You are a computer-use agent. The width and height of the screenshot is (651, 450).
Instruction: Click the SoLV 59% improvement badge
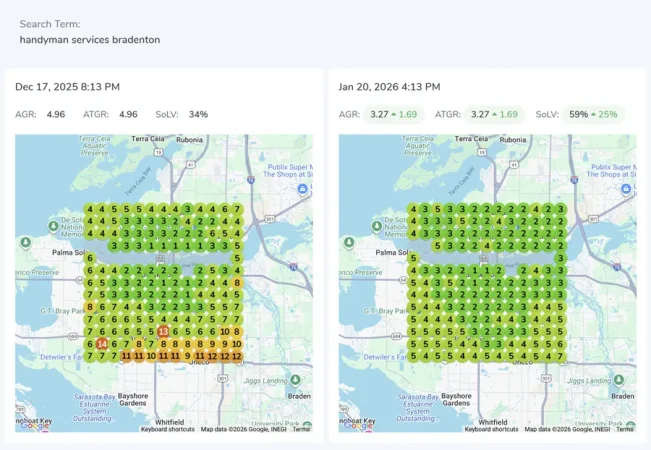[x=593, y=115]
